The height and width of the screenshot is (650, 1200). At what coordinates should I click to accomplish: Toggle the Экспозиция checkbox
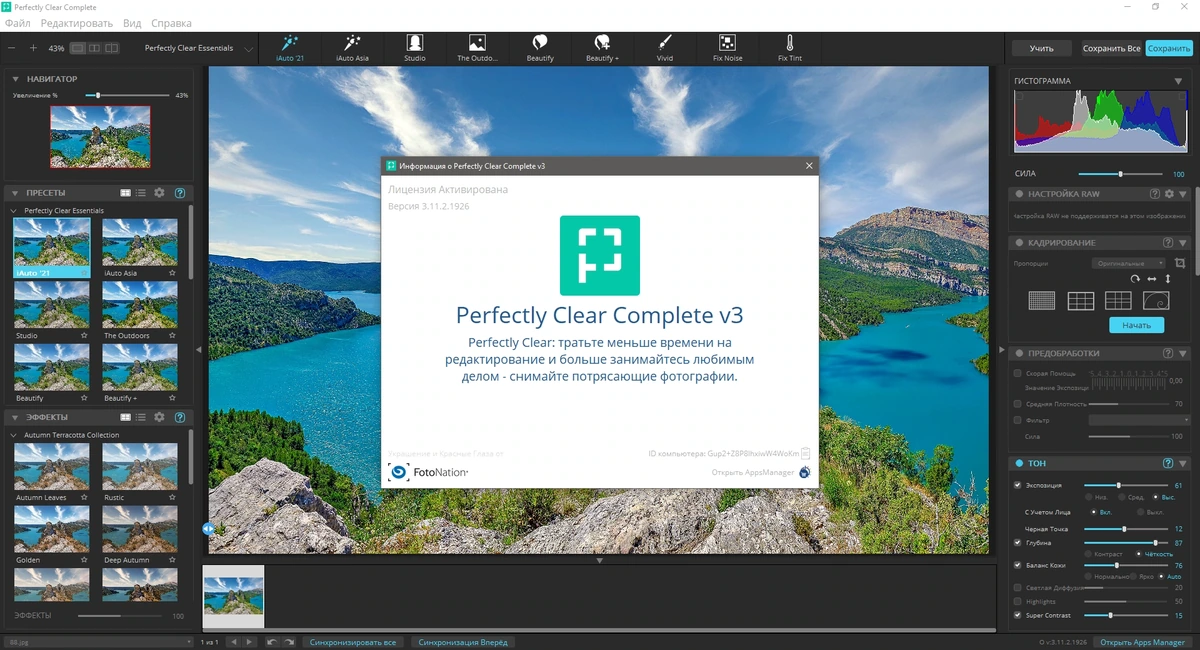(x=1018, y=485)
